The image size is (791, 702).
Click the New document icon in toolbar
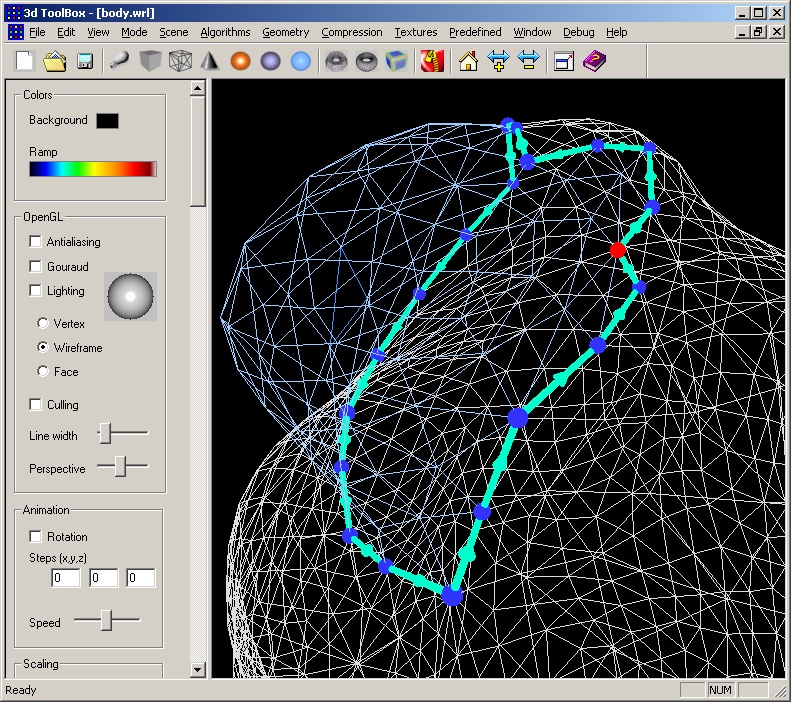point(25,61)
